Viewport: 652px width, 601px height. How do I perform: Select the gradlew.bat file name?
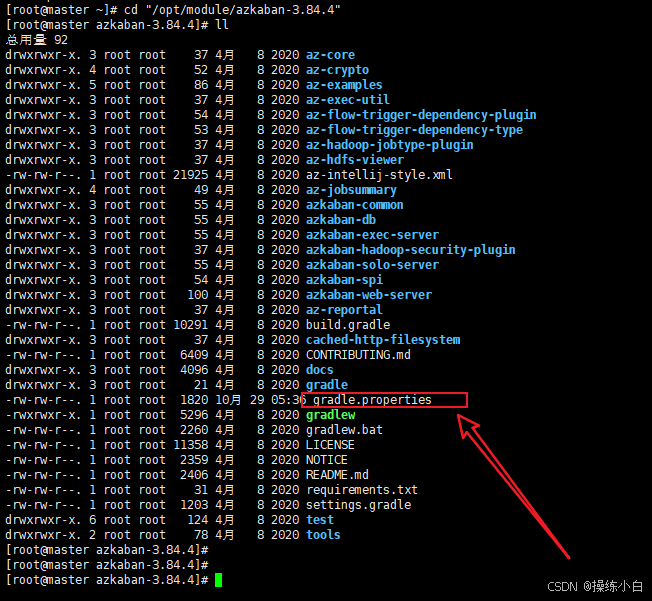pyautogui.click(x=344, y=430)
